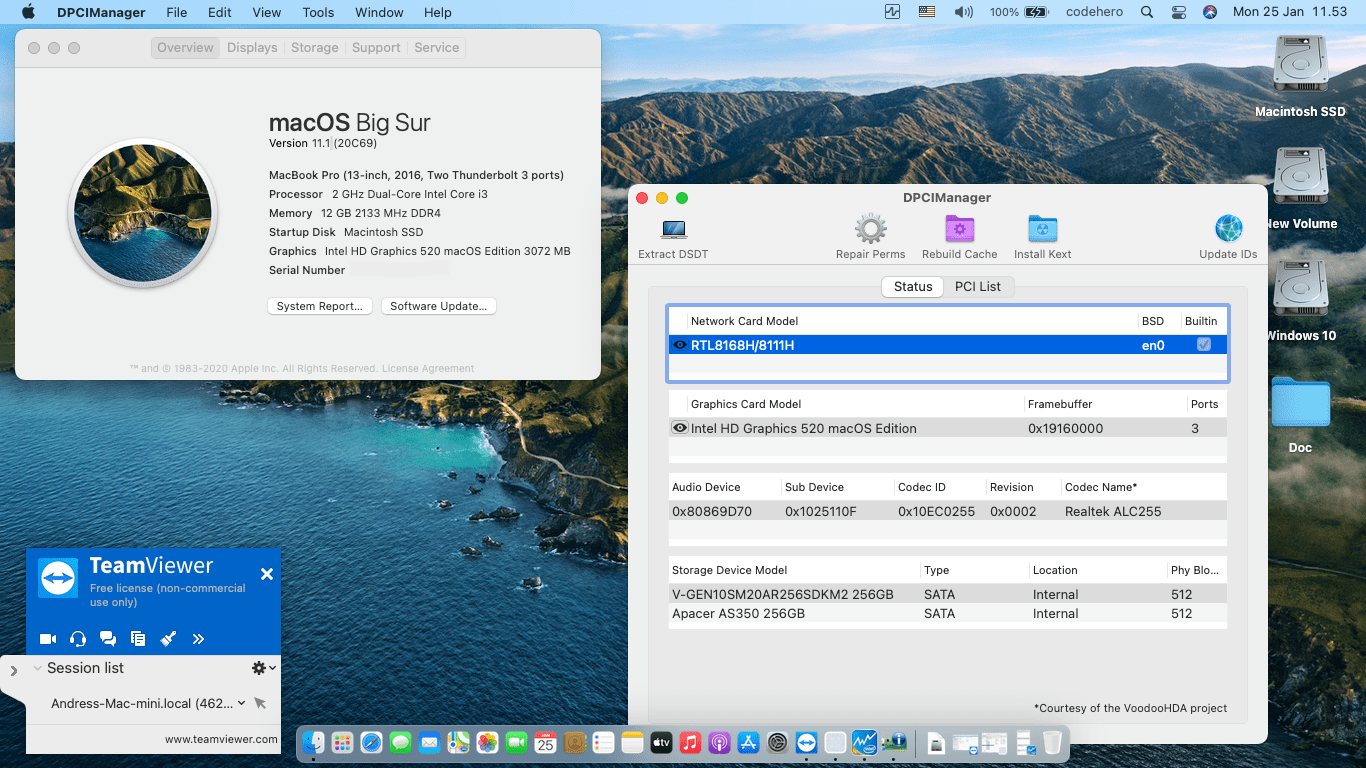Click framebuffer value 0x19160000
This screenshot has width=1366, height=768.
1065,428
